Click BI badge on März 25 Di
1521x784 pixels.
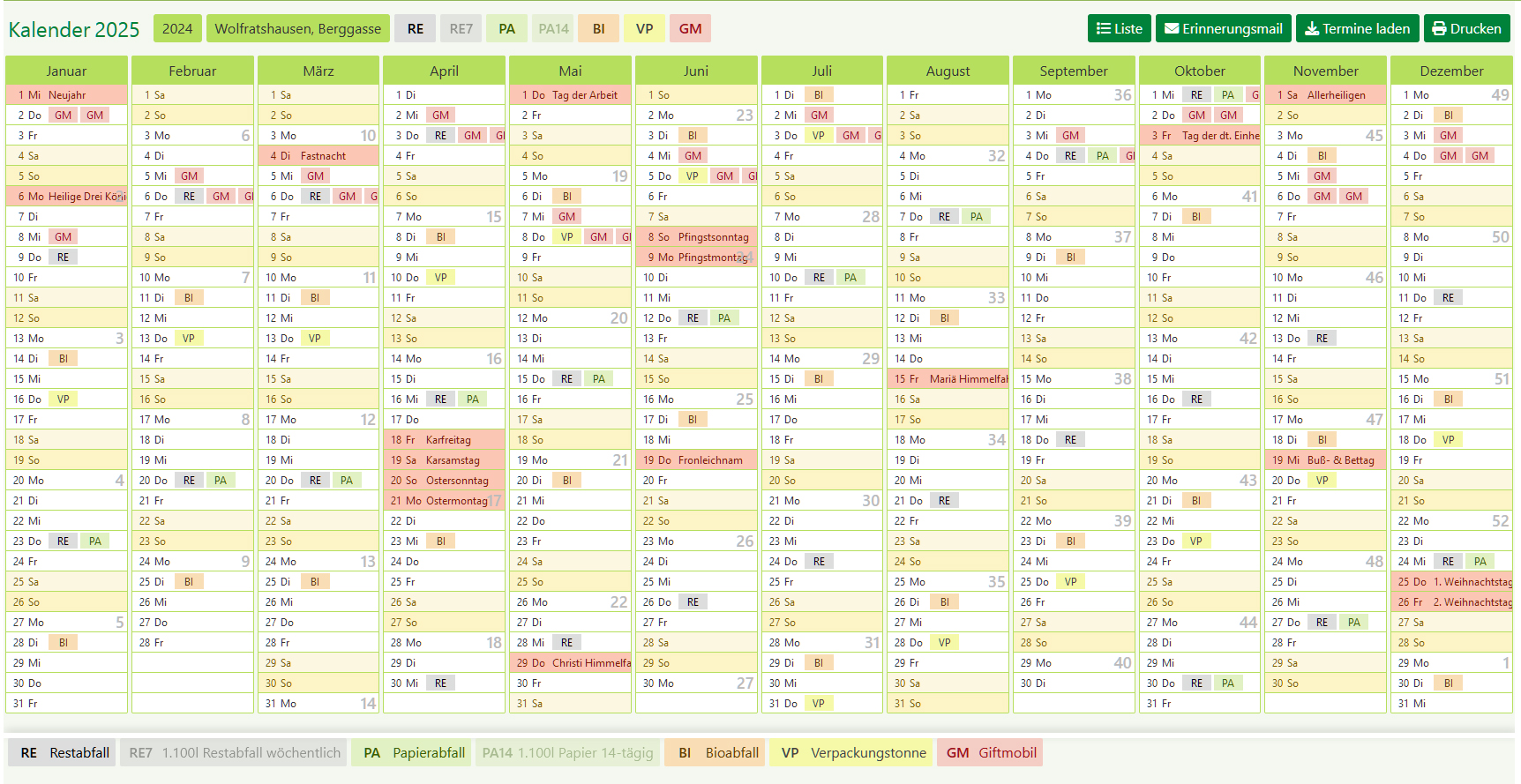316,581
